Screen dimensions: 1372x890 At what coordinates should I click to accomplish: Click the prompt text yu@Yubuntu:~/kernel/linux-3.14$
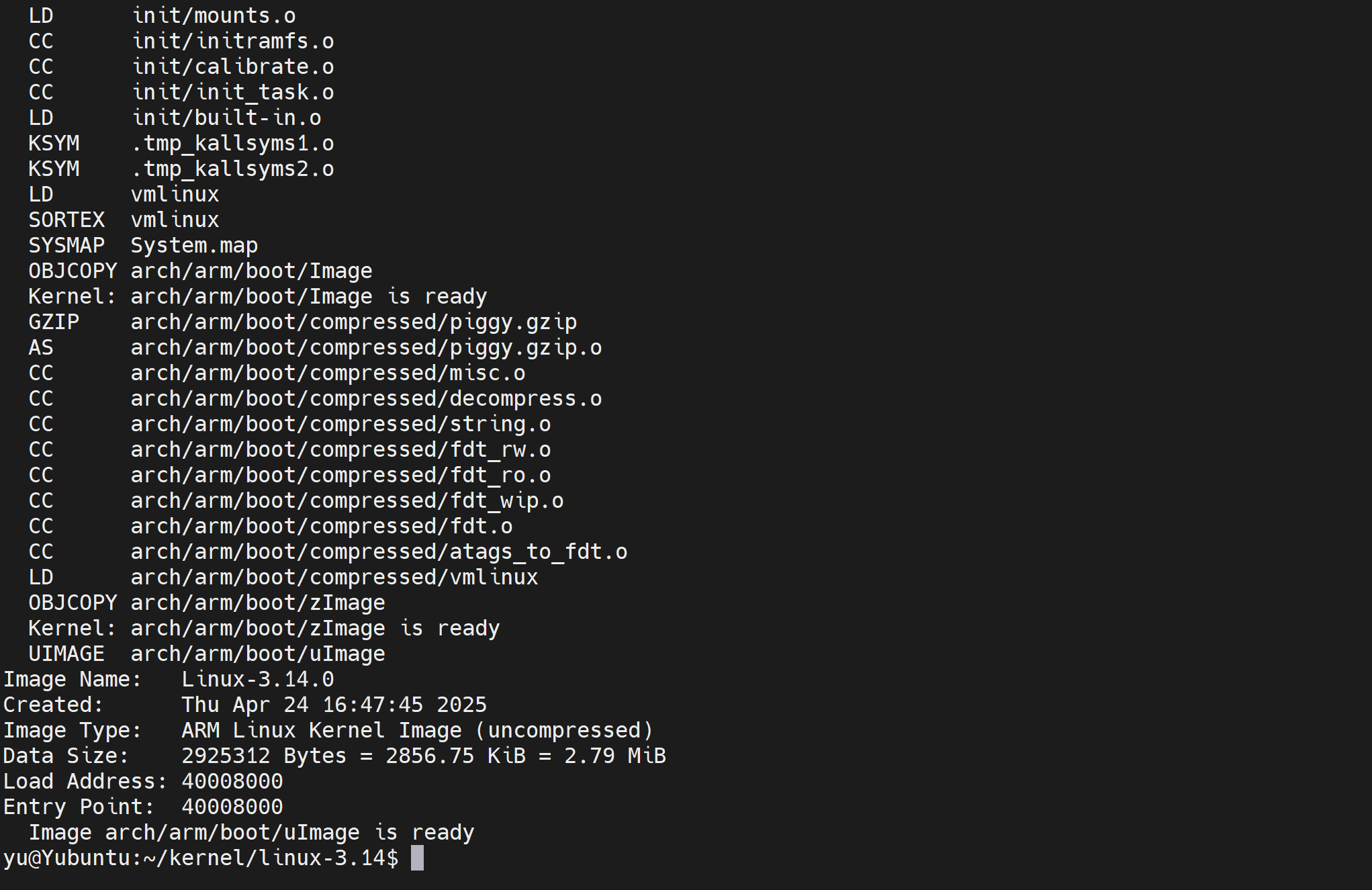point(201,858)
